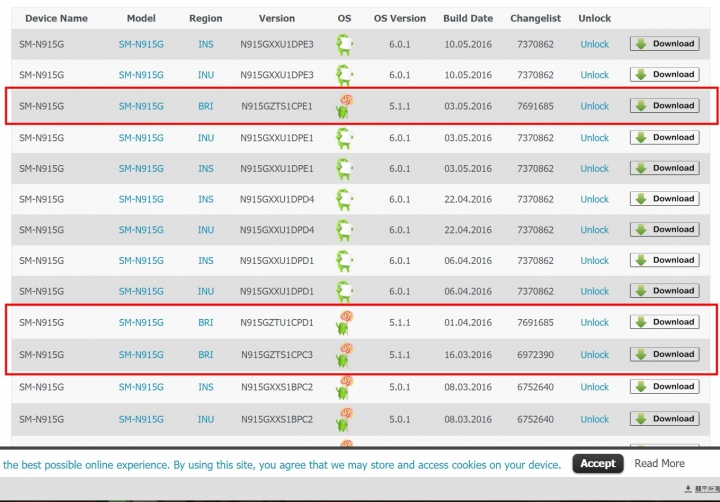Open INU region link in N915GXXU1DPE1 row
The width and height of the screenshot is (720, 502).
(x=206, y=138)
